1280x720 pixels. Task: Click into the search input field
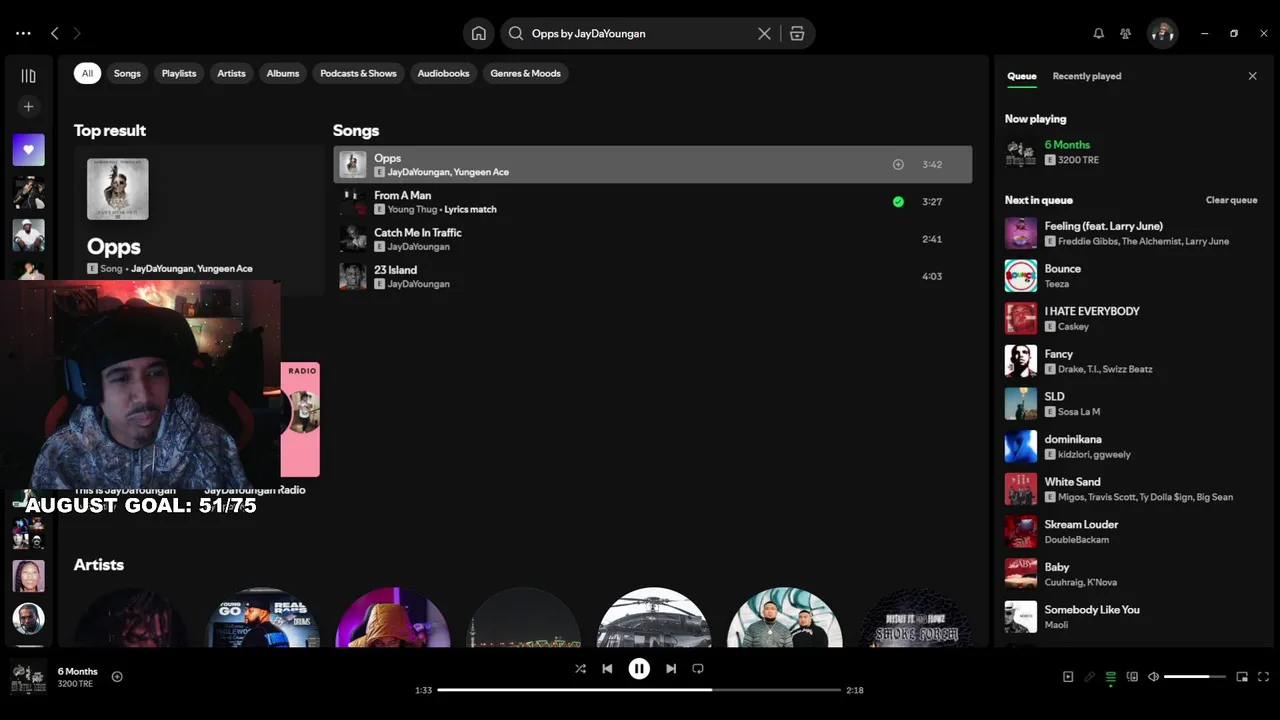pyautogui.click(x=640, y=33)
